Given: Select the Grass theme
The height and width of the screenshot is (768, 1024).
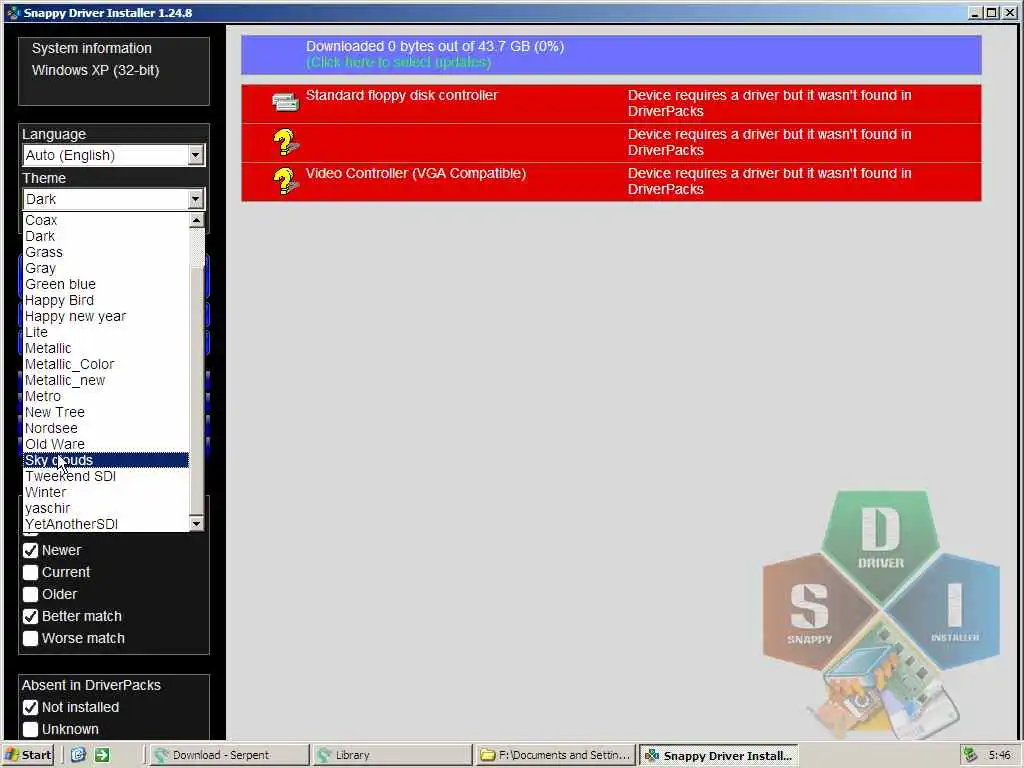Looking at the screenshot, I should point(106,252).
